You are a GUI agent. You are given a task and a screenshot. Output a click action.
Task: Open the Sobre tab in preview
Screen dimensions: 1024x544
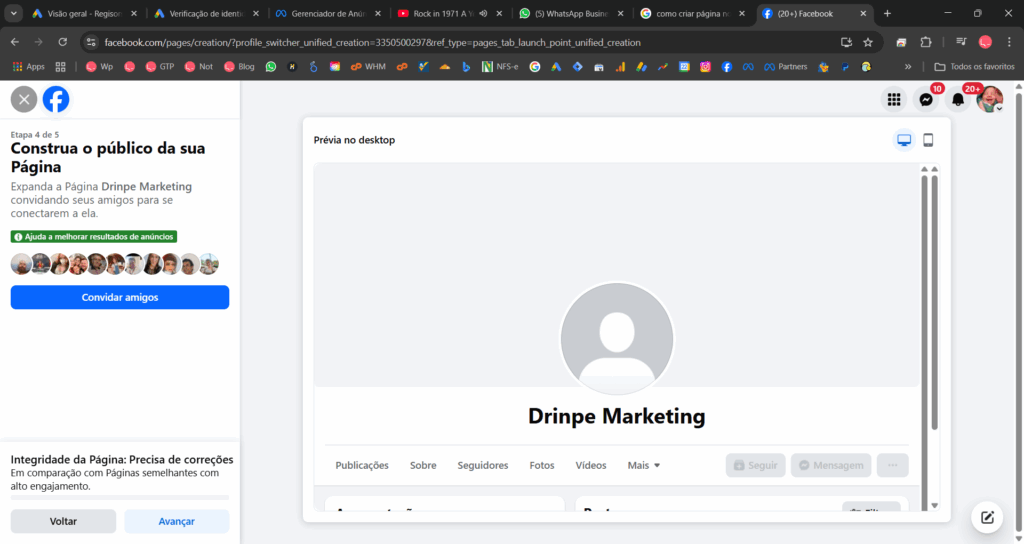423,465
